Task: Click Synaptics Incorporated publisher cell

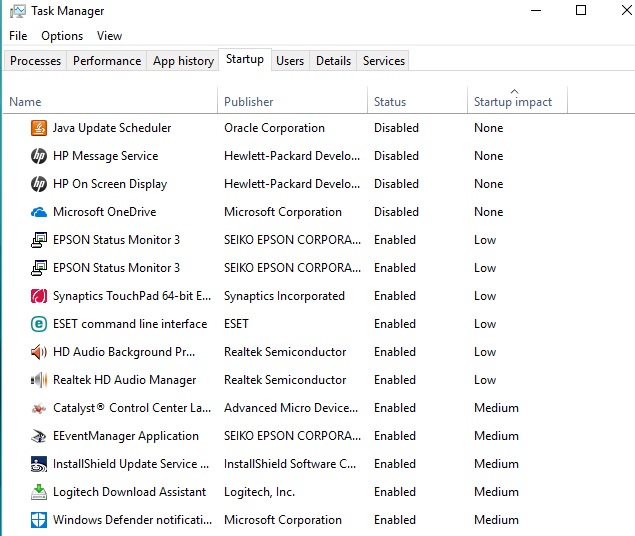Action: click(284, 296)
